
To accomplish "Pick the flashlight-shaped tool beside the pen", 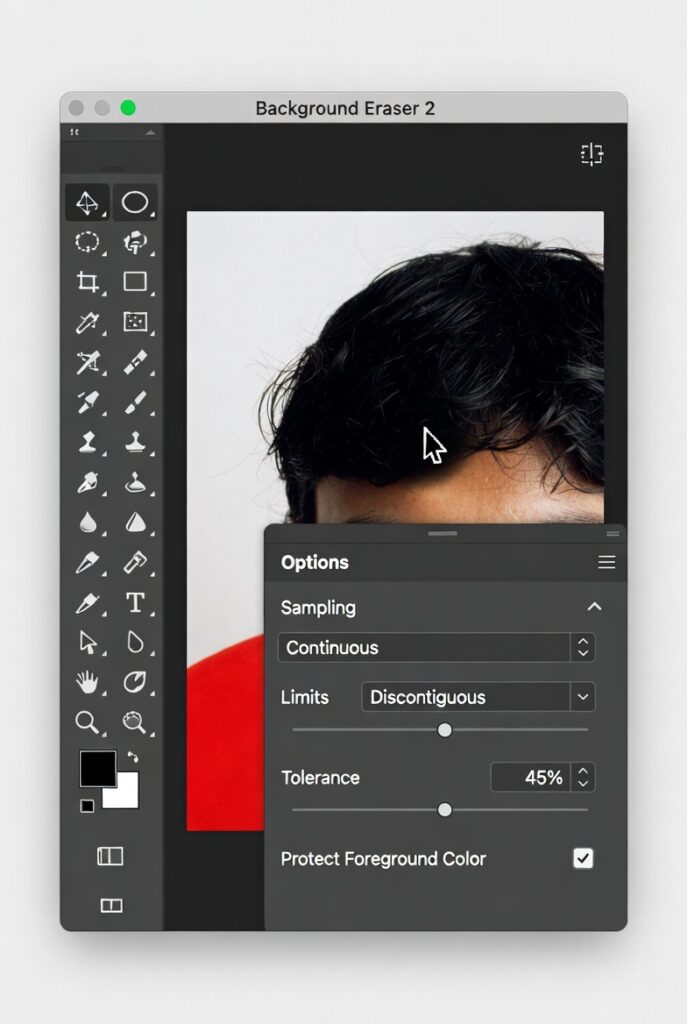I will pyautogui.click(x=135, y=562).
